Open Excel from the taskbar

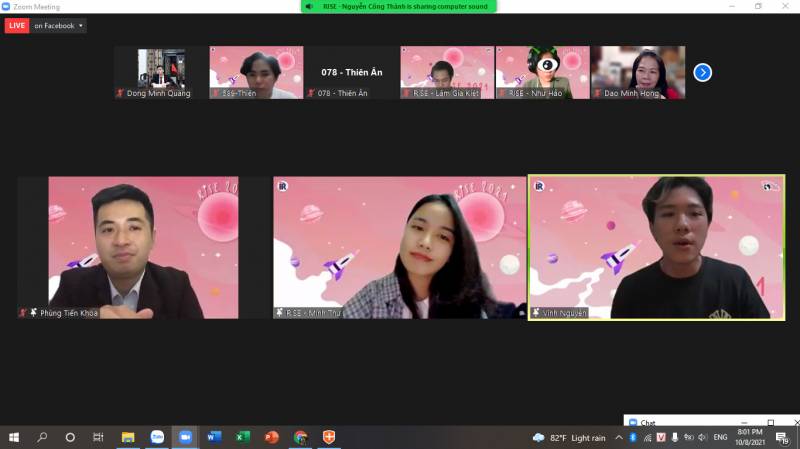click(x=243, y=437)
